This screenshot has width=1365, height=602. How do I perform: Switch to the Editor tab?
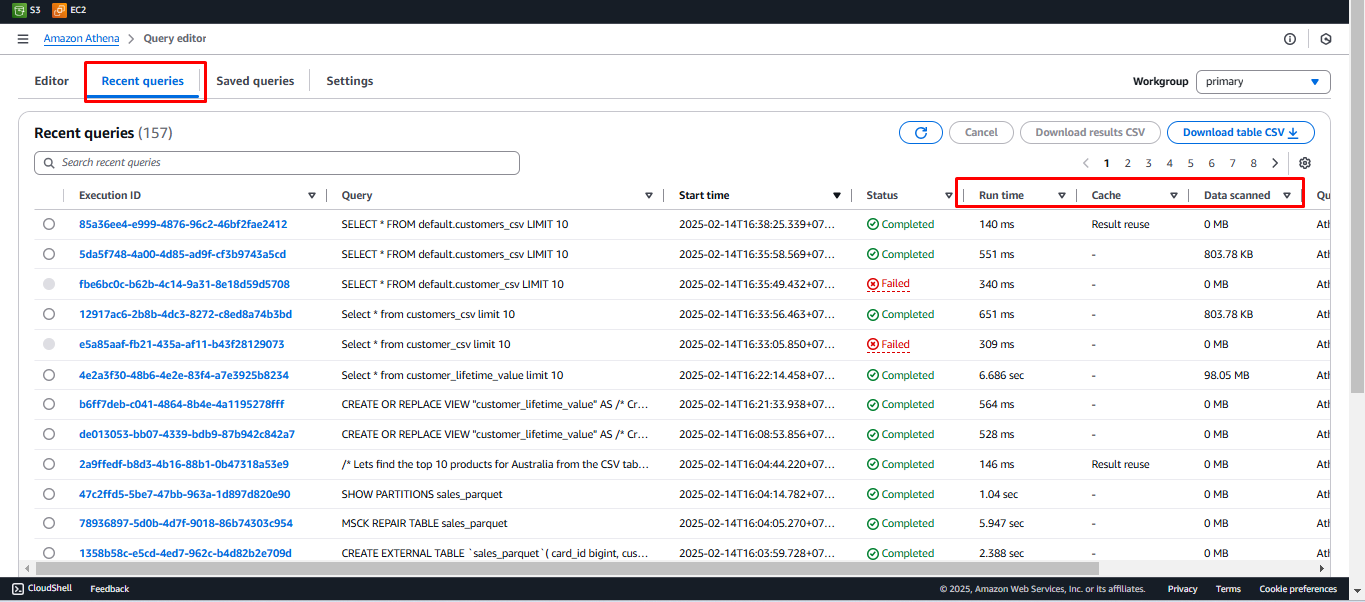click(52, 81)
